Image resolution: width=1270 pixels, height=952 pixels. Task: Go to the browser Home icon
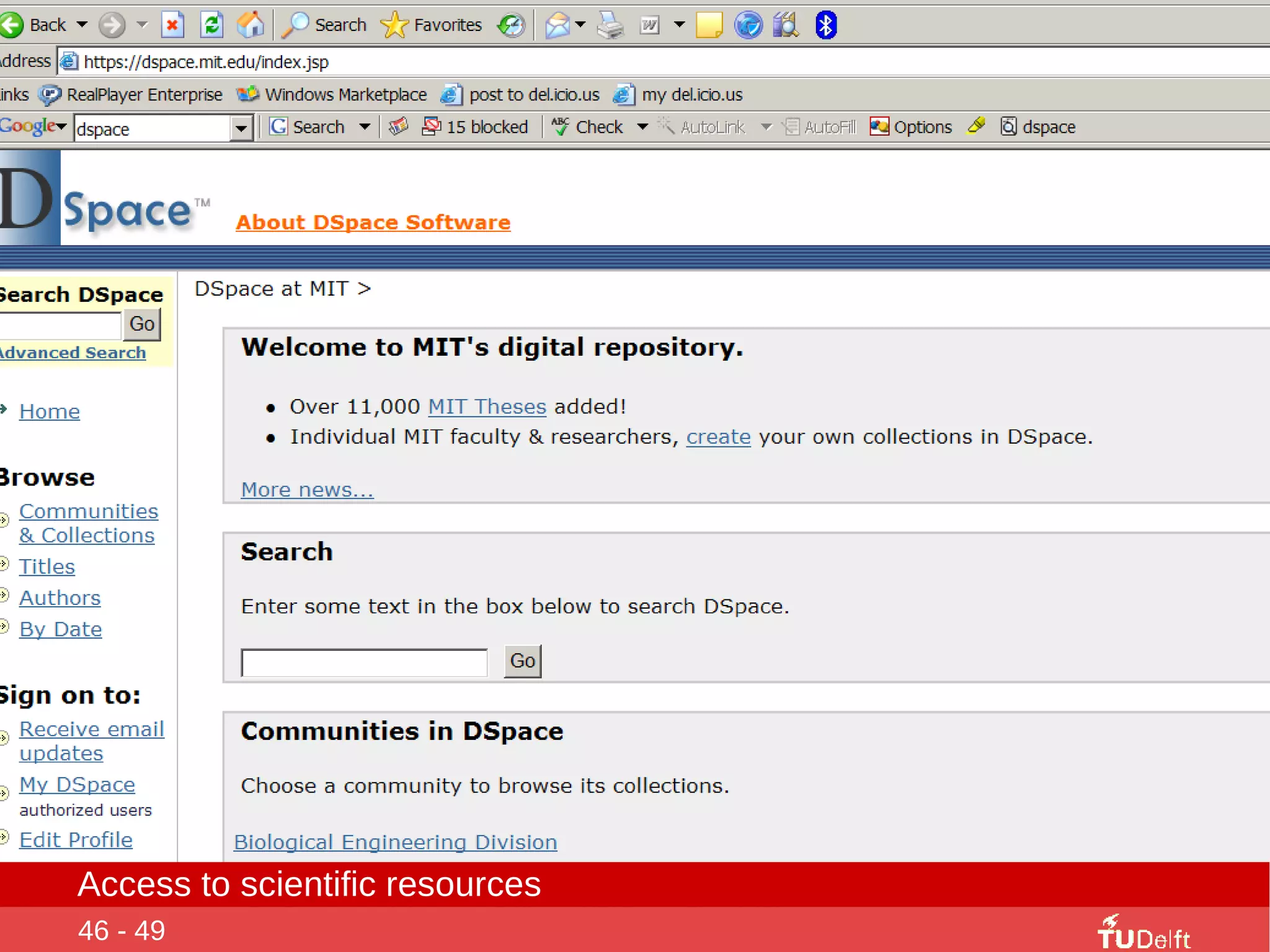click(x=251, y=25)
